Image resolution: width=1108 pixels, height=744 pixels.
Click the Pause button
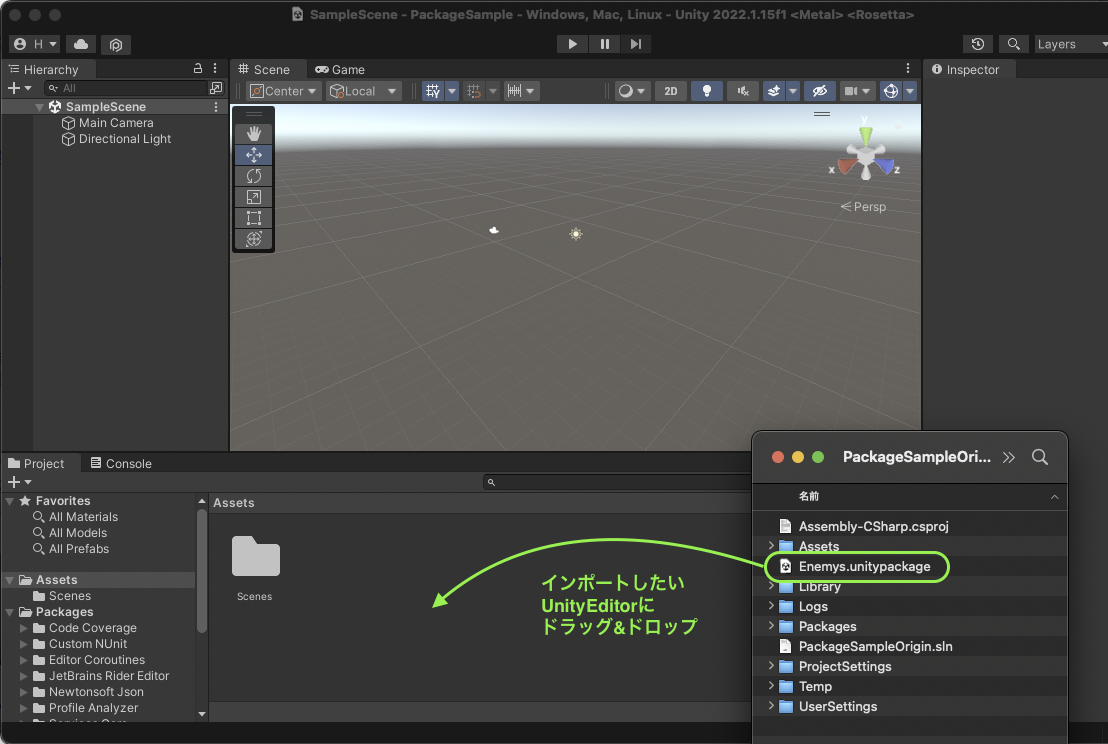click(604, 44)
